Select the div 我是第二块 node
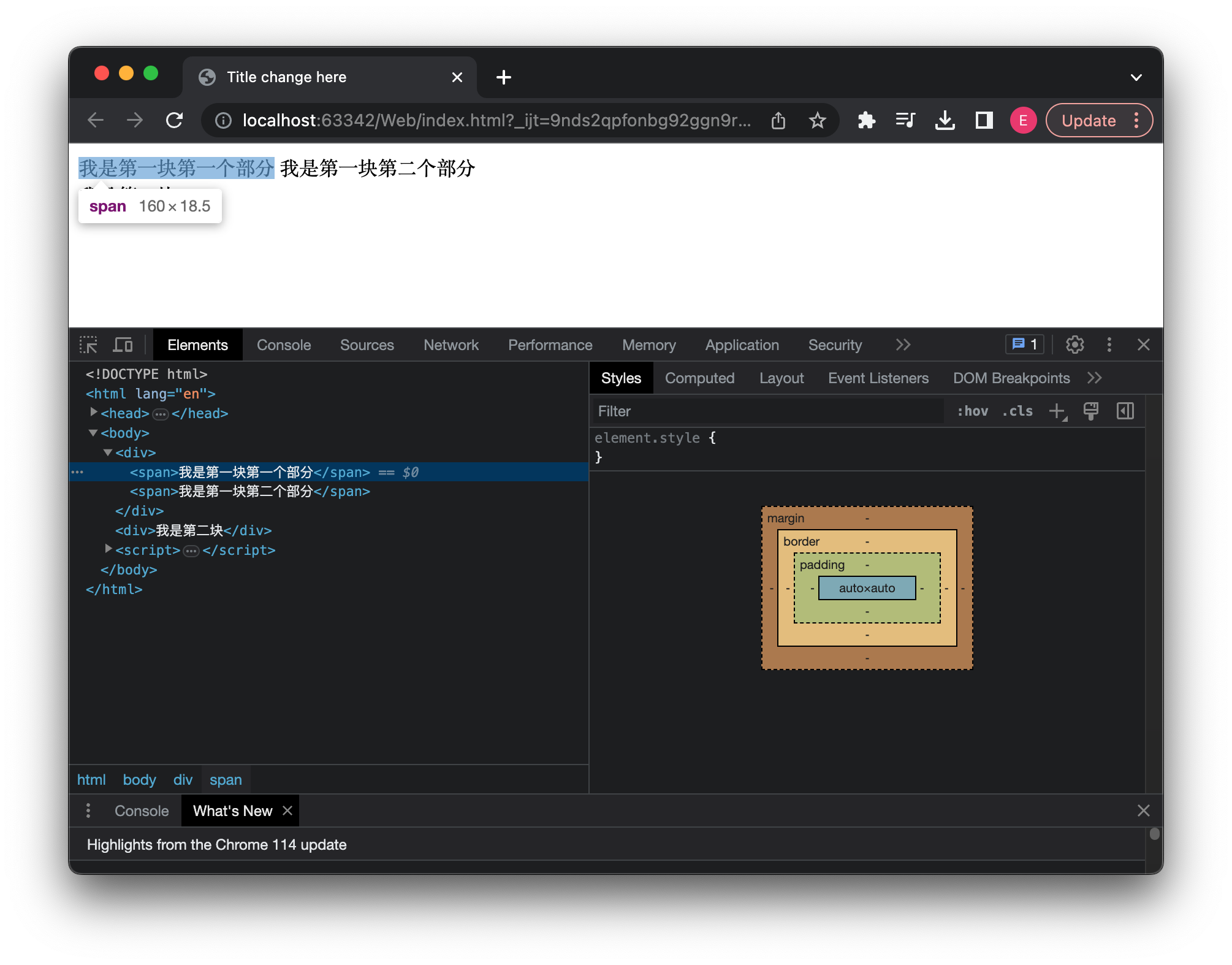Image resolution: width=1232 pixels, height=965 pixels. coord(193,530)
